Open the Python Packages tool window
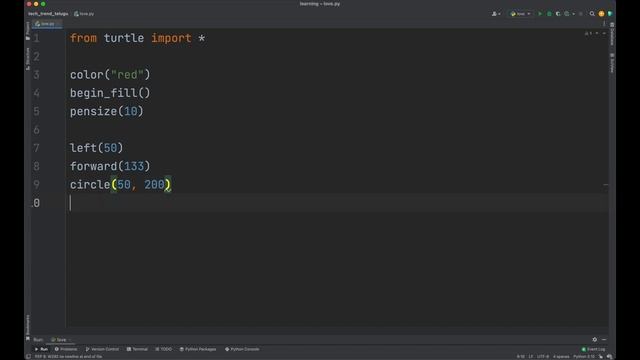640x360 pixels. coord(198,349)
